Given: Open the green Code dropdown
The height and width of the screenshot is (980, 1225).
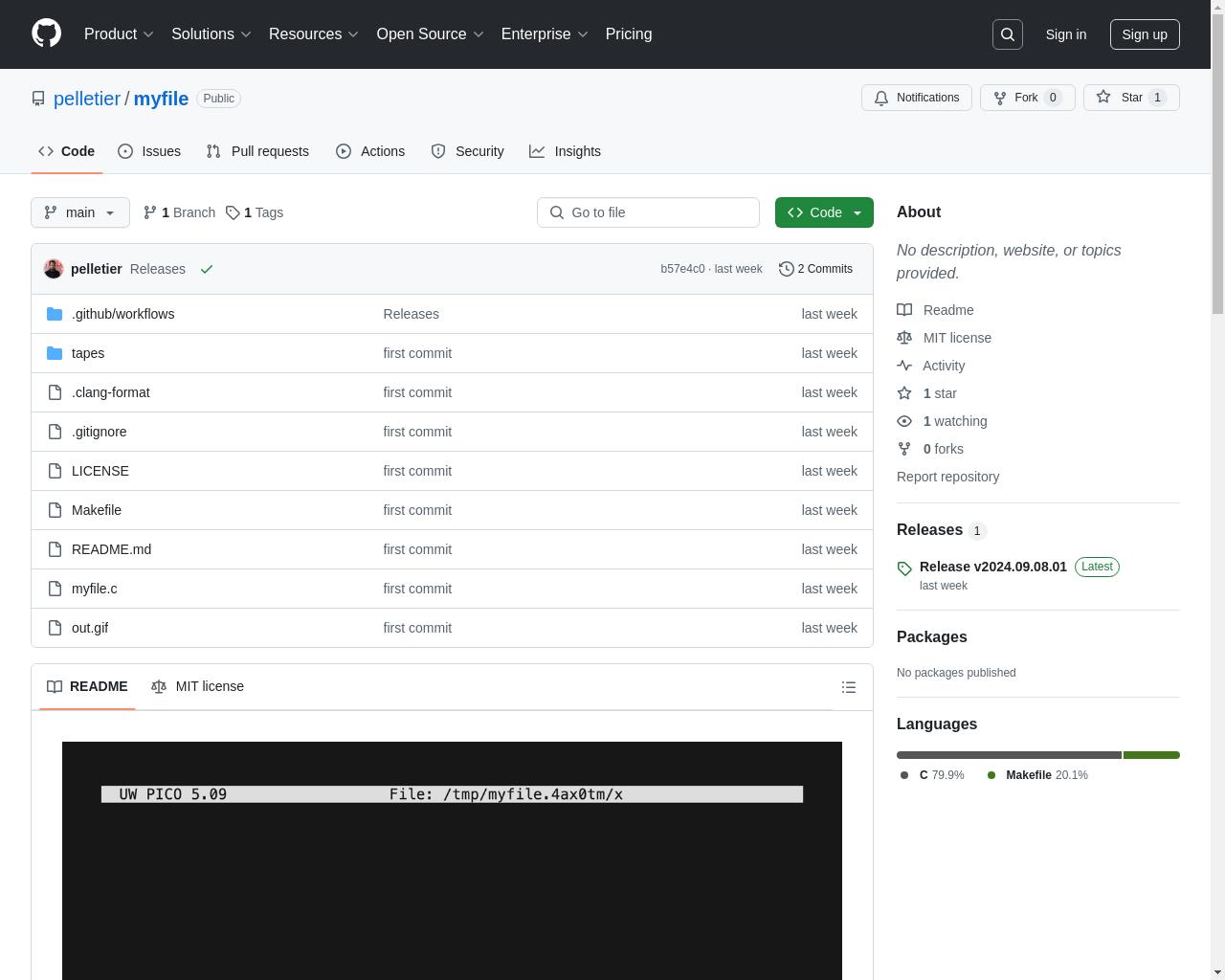Looking at the screenshot, I should [824, 212].
